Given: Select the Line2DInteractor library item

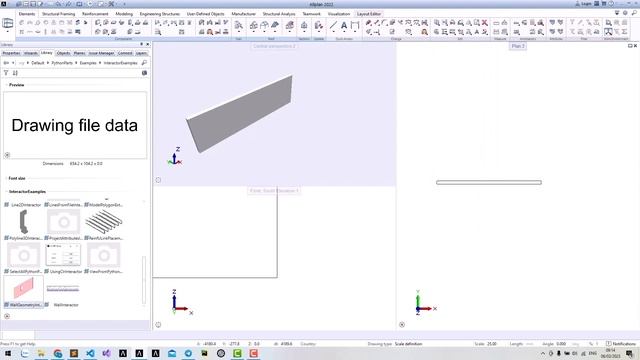Looking at the screenshot, I should (x=23, y=204).
